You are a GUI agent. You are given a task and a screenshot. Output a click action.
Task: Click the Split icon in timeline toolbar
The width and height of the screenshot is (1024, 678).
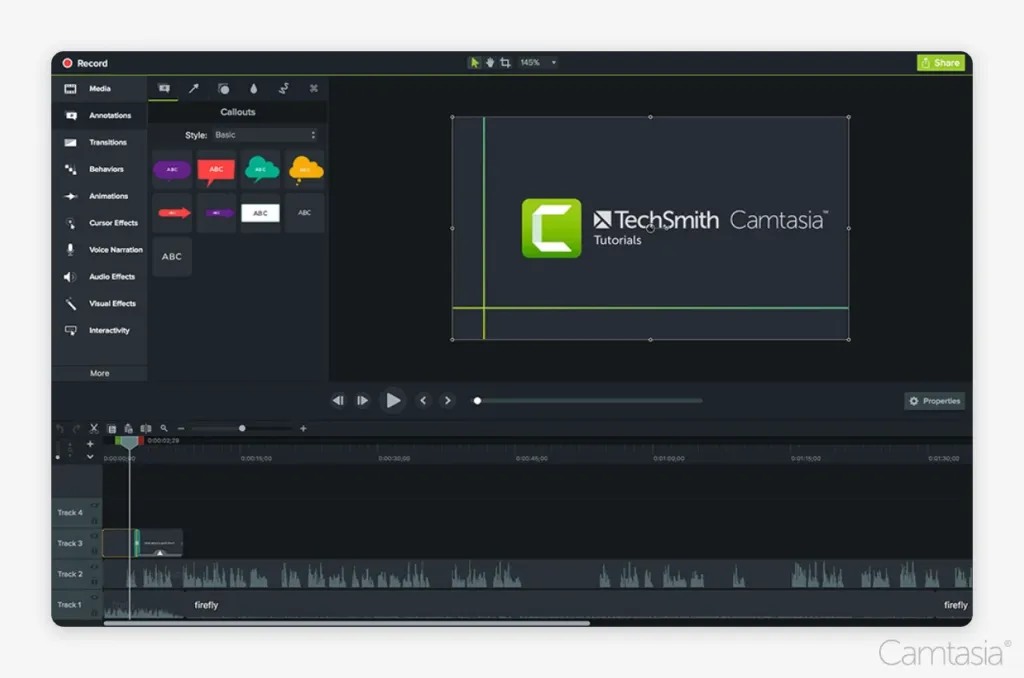(146, 428)
